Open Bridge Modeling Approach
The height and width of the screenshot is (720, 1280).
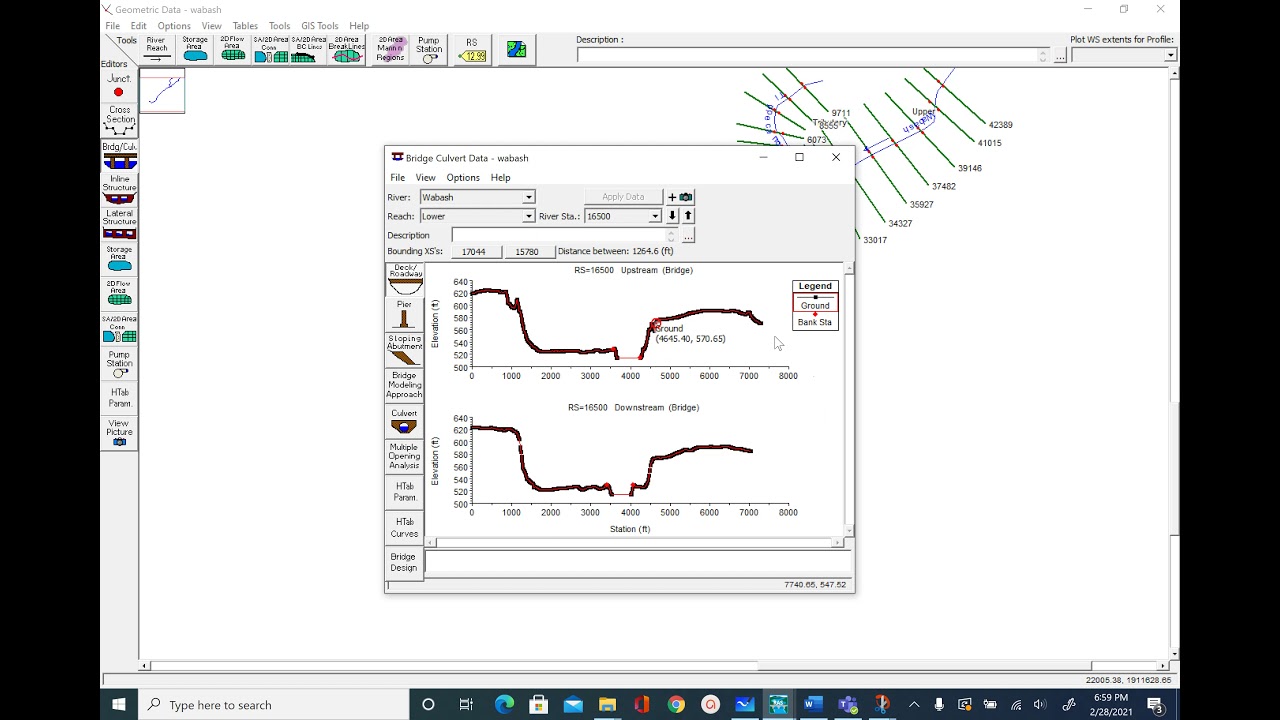click(x=404, y=386)
